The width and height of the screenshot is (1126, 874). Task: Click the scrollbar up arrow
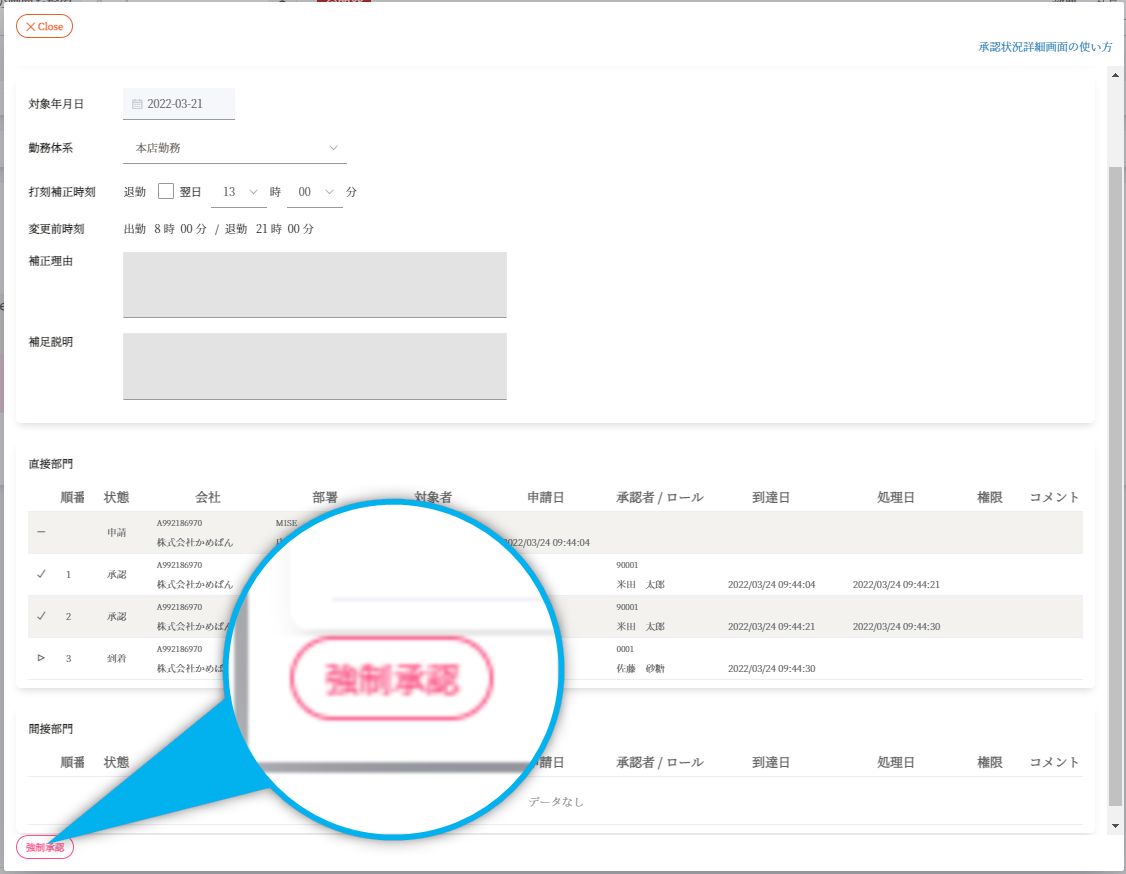coord(1116,75)
